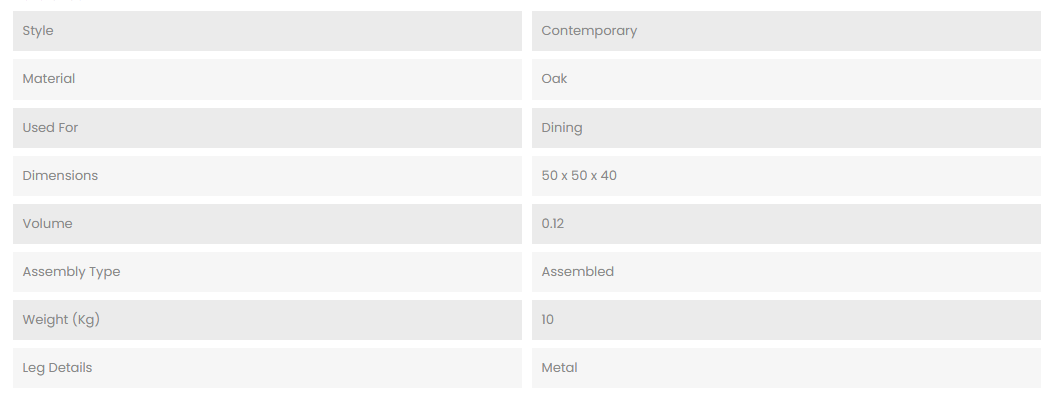Click the word "Details" in Leg Details

(x=70, y=368)
